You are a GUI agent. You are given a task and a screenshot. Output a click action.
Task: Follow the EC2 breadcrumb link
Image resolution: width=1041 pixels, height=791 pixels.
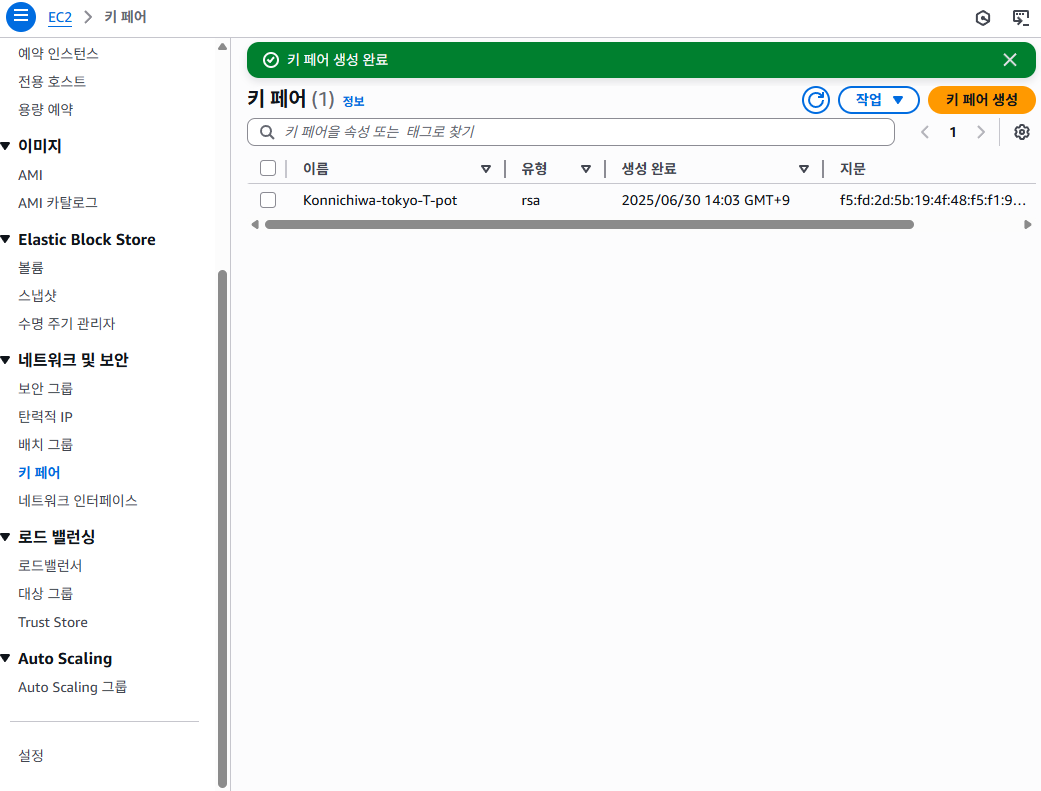coord(60,17)
